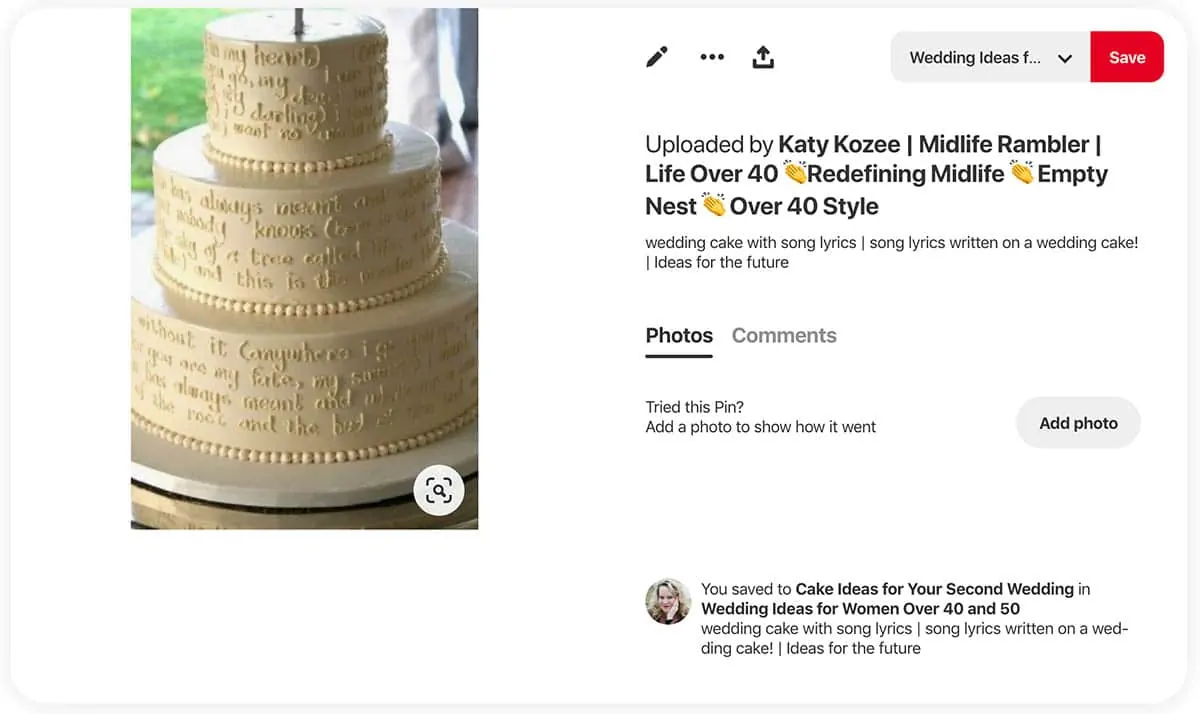Switch to the Comments tab
Viewport: 1200px width, 714px height.
(784, 336)
